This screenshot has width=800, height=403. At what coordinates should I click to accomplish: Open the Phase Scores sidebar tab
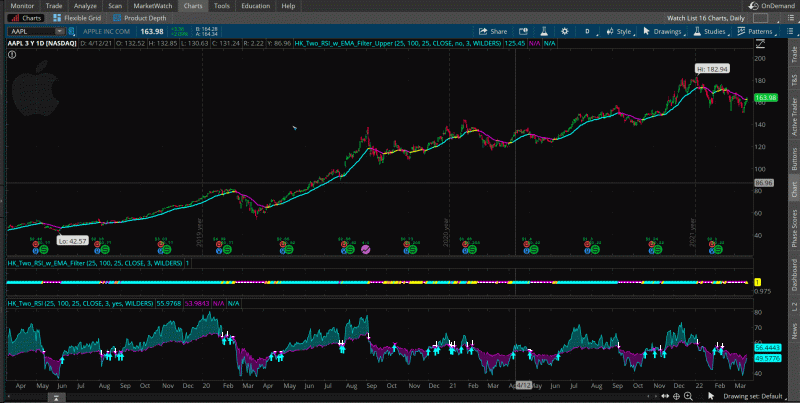[x=794, y=226]
